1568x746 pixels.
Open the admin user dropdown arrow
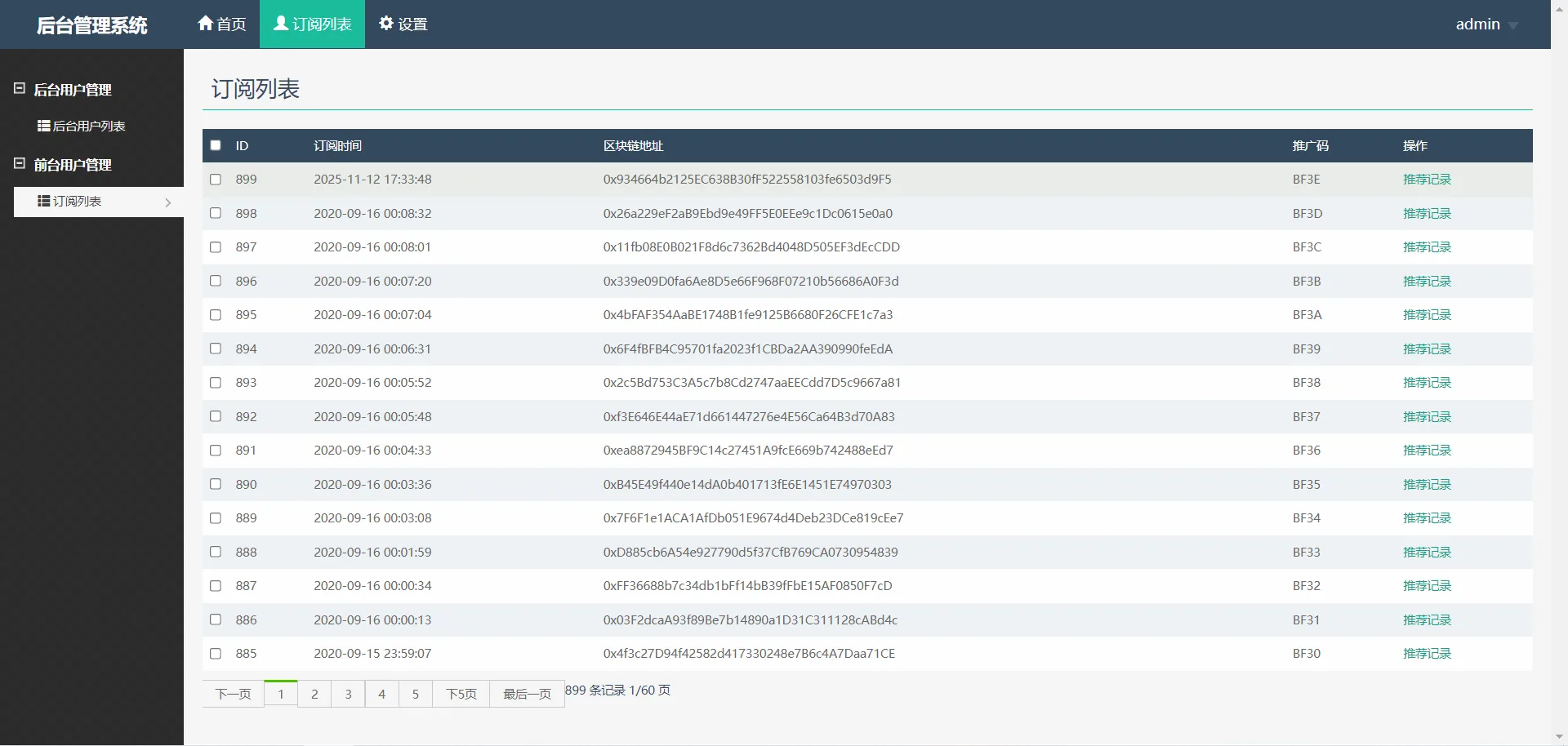click(1512, 25)
